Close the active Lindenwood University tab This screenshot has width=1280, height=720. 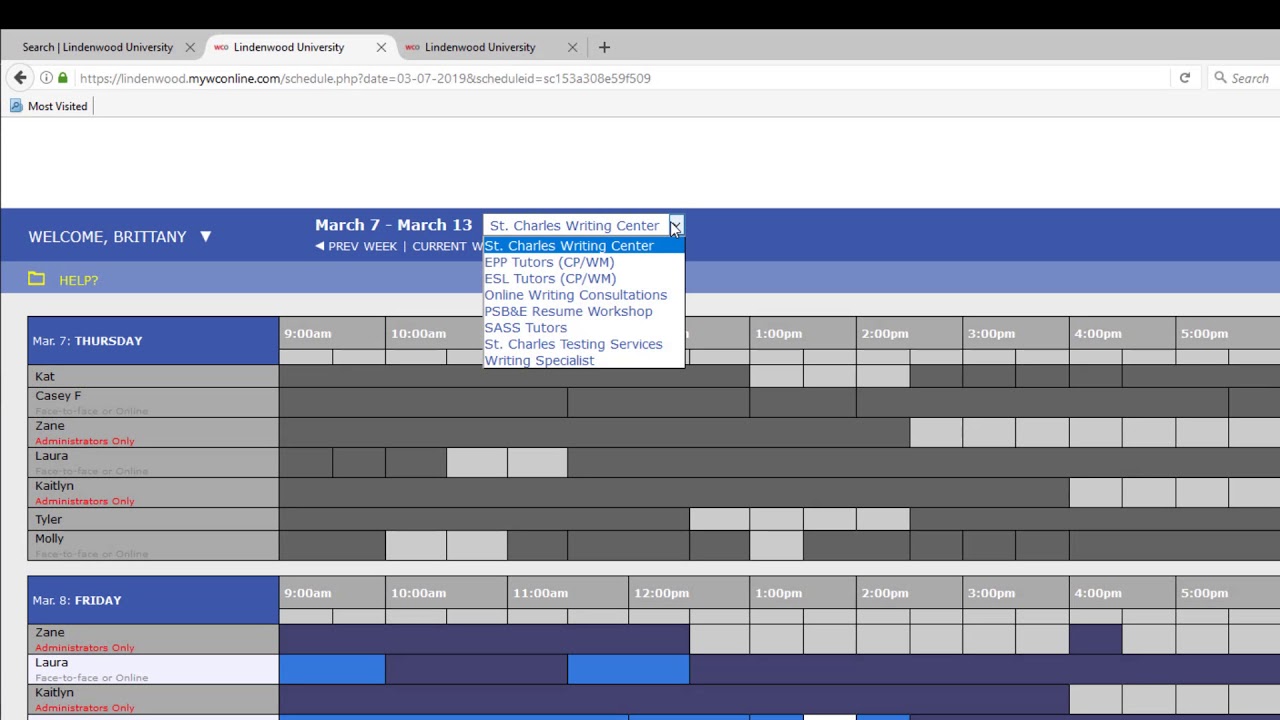[381, 47]
